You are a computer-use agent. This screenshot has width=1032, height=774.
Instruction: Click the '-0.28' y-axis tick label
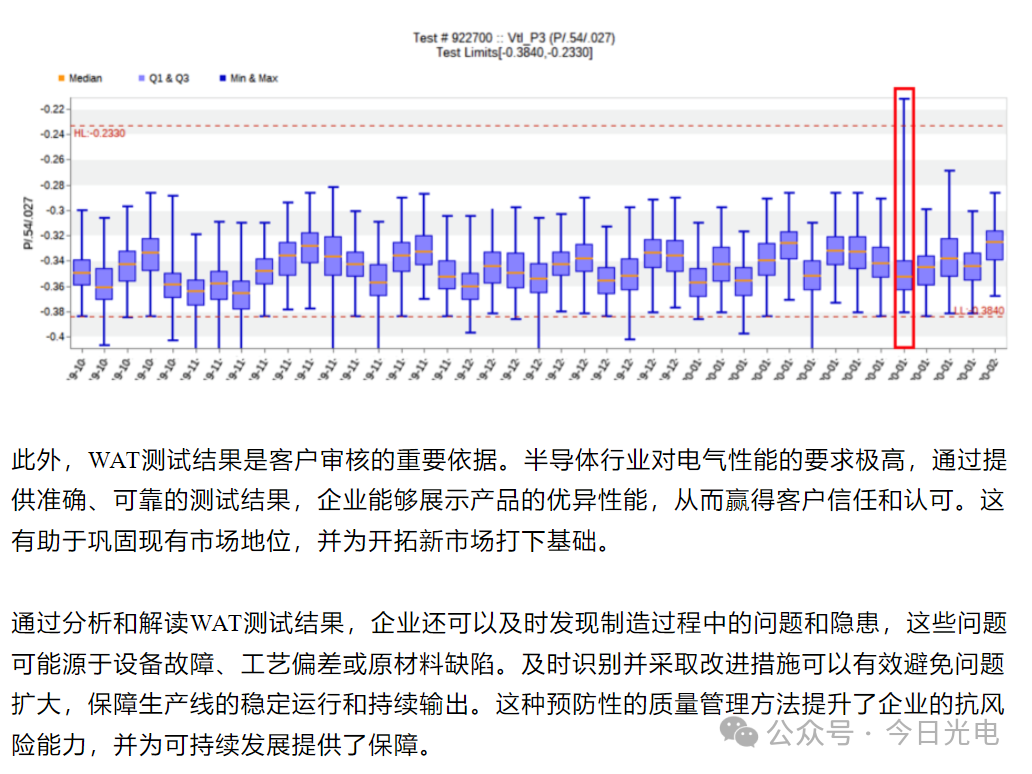[x=52, y=186]
